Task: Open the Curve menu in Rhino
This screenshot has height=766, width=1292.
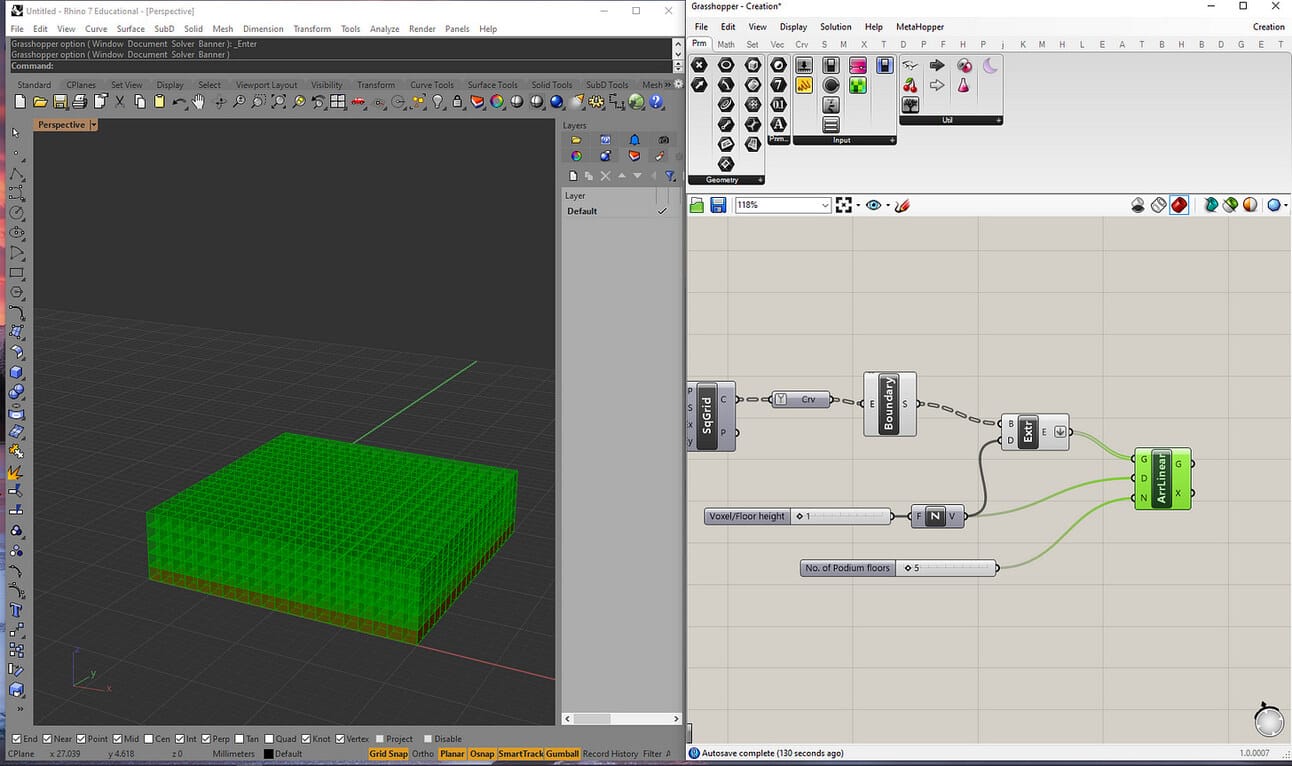Action: coord(96,29)
